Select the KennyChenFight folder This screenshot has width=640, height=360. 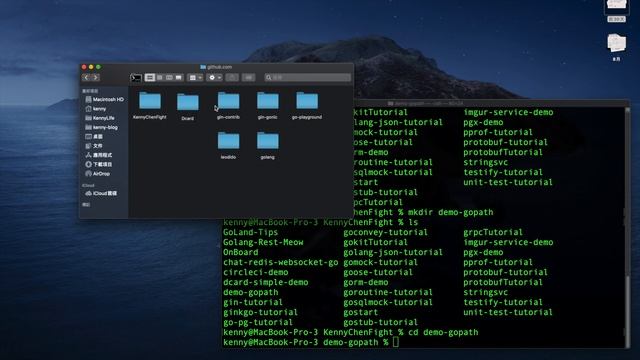150,105
